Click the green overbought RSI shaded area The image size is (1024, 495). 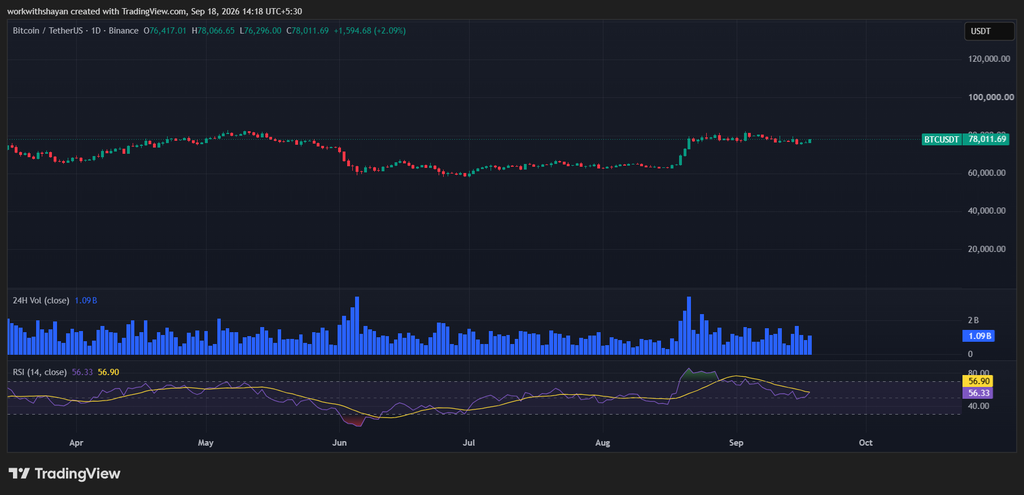(x=698, y=375)
